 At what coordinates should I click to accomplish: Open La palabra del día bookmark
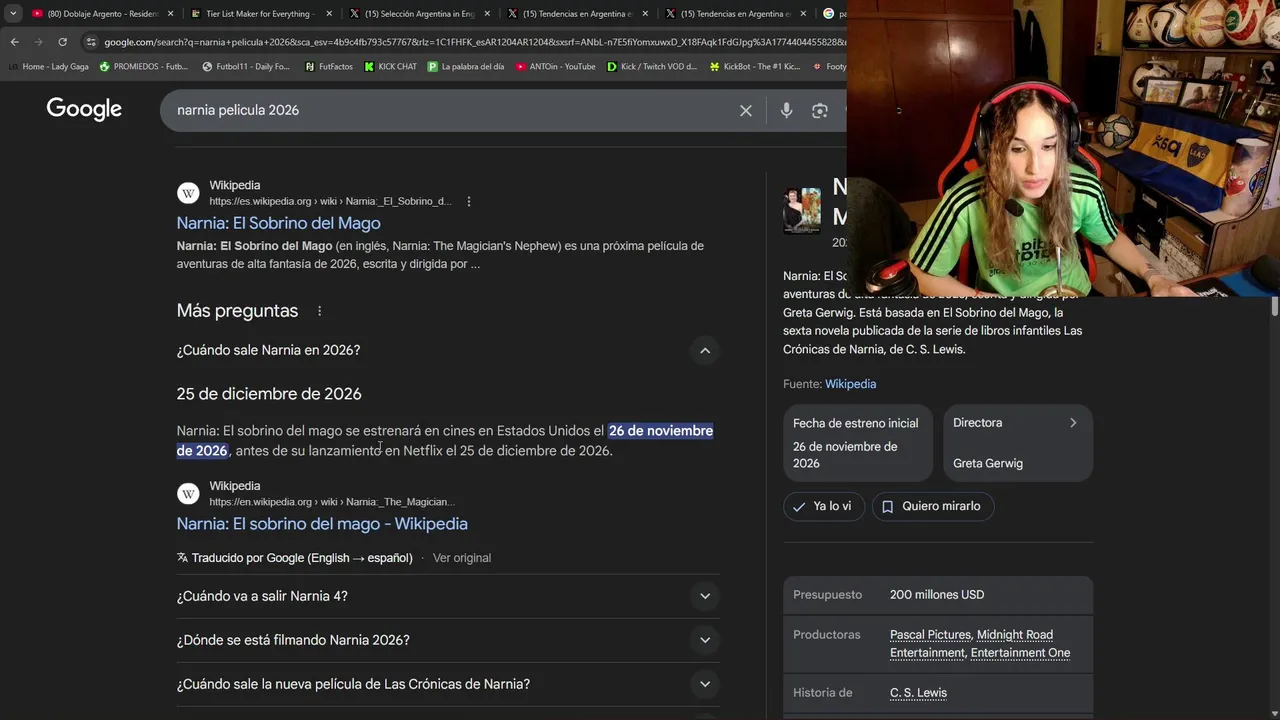(x=466, y=67)
